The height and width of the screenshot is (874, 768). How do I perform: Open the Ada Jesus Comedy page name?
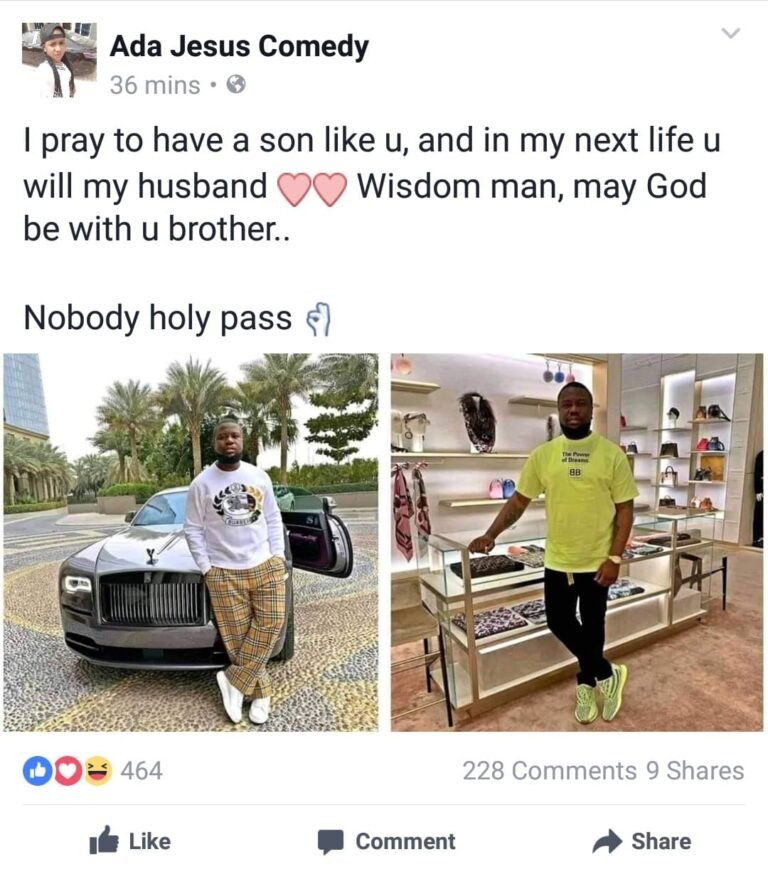point(239,46)
